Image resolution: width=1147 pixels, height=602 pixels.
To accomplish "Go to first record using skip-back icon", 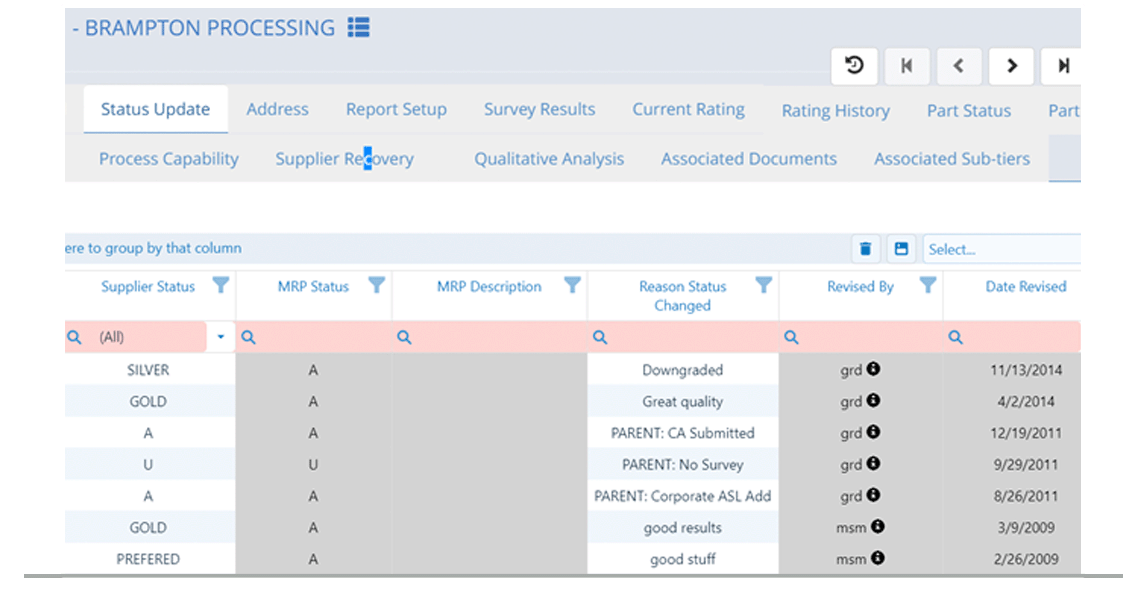I will click(907, 65).
